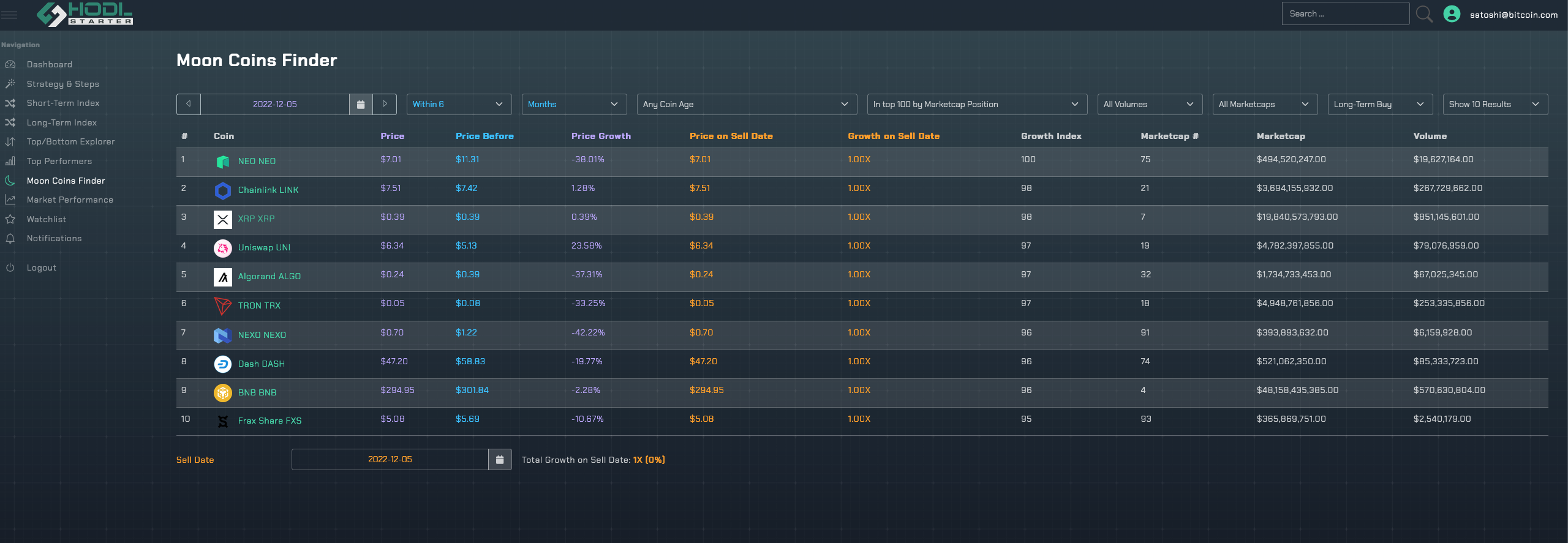Click into the Search input field

click(x=1346, y=13)
